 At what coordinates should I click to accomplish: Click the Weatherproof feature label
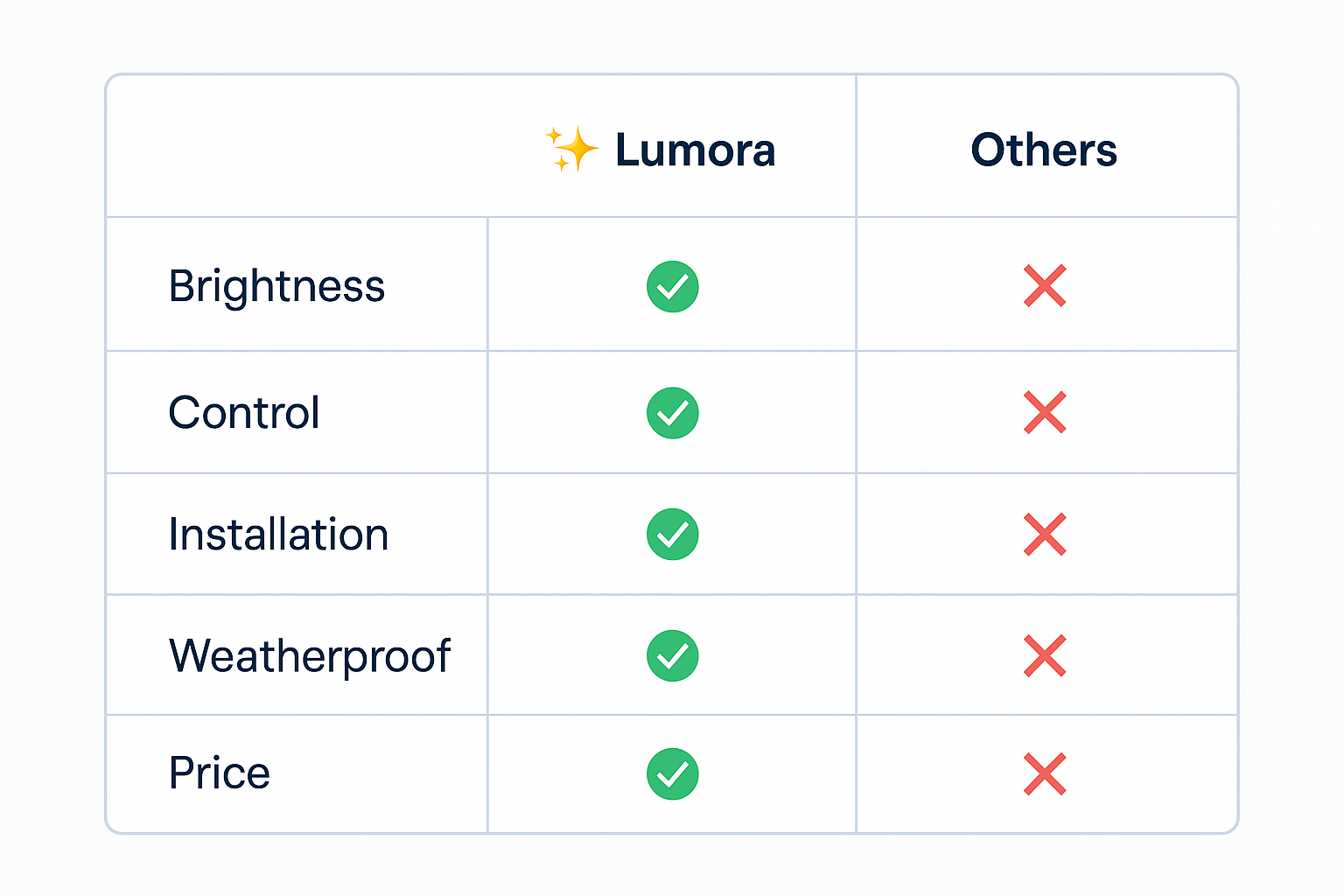[x=310, y=655]
